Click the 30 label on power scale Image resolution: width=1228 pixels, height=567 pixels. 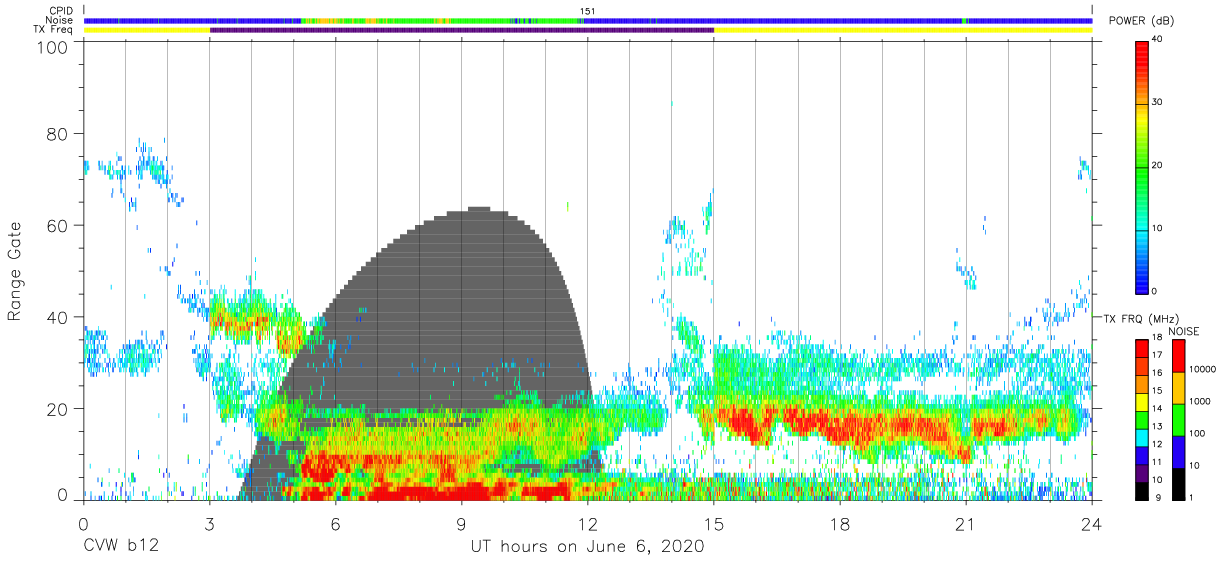(1157, 102)
